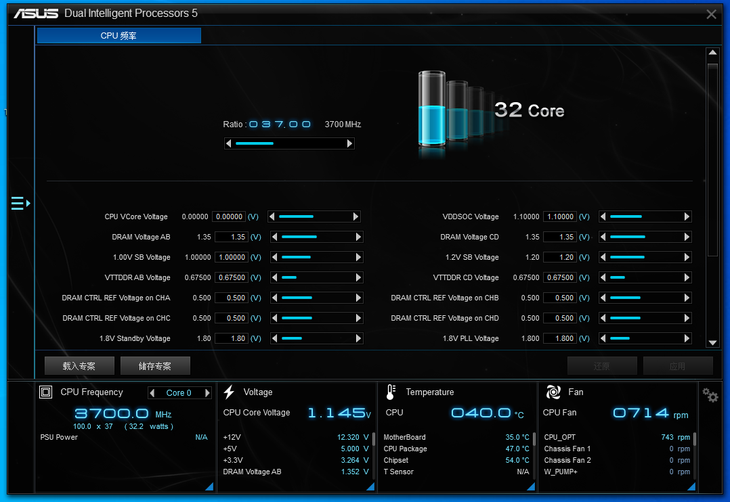Increase DRAM CTRL REF CHA right arrow

click(x=358, y=298)
